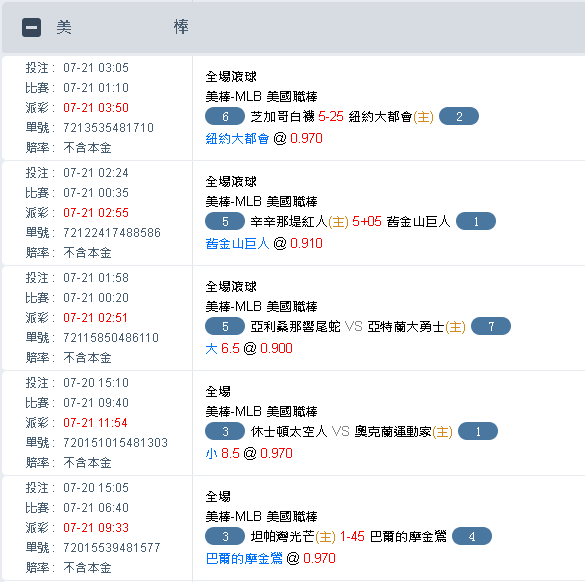The image size is (585, 582).
Task: Click score badge 5 for 亞利桑那響尾蛇
Action: tap(225, 326)
